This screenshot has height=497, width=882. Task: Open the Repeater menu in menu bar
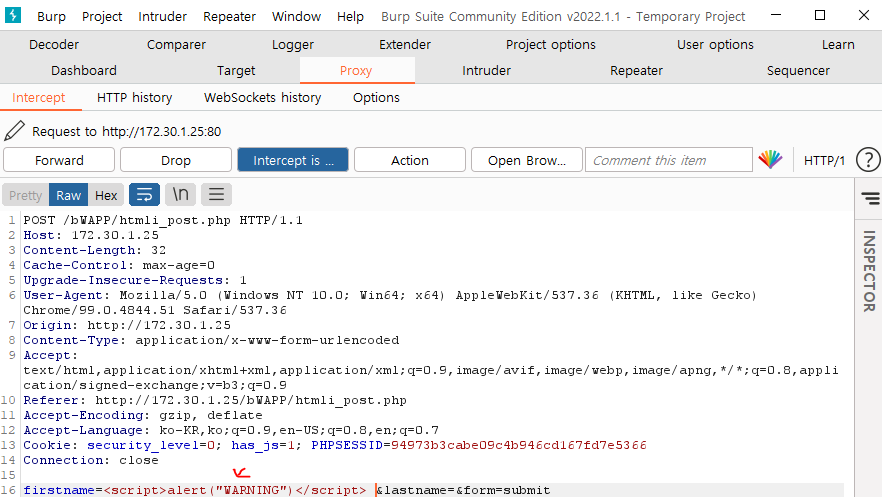[x=230, y=16]
